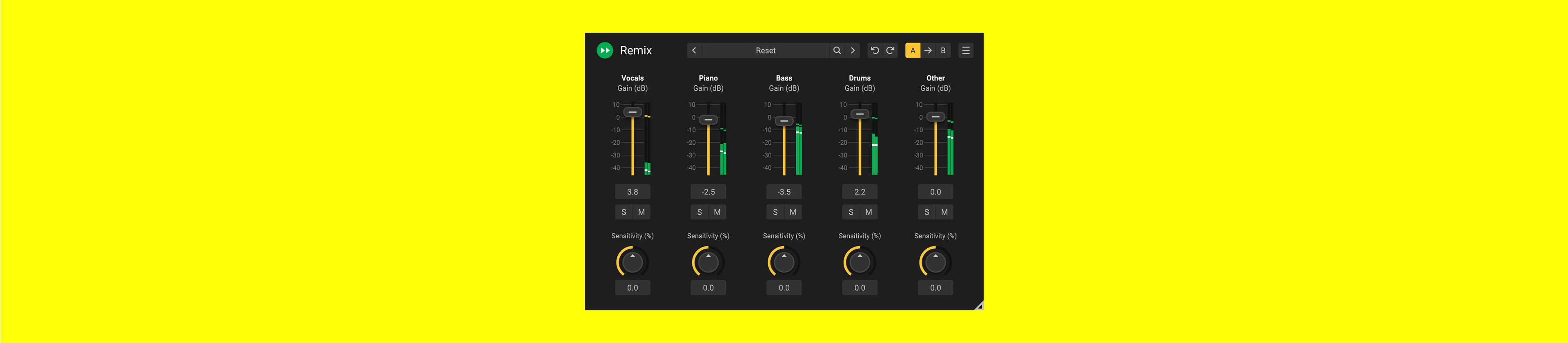
Task: Switch to state B
Action: [x=943, y=51]
